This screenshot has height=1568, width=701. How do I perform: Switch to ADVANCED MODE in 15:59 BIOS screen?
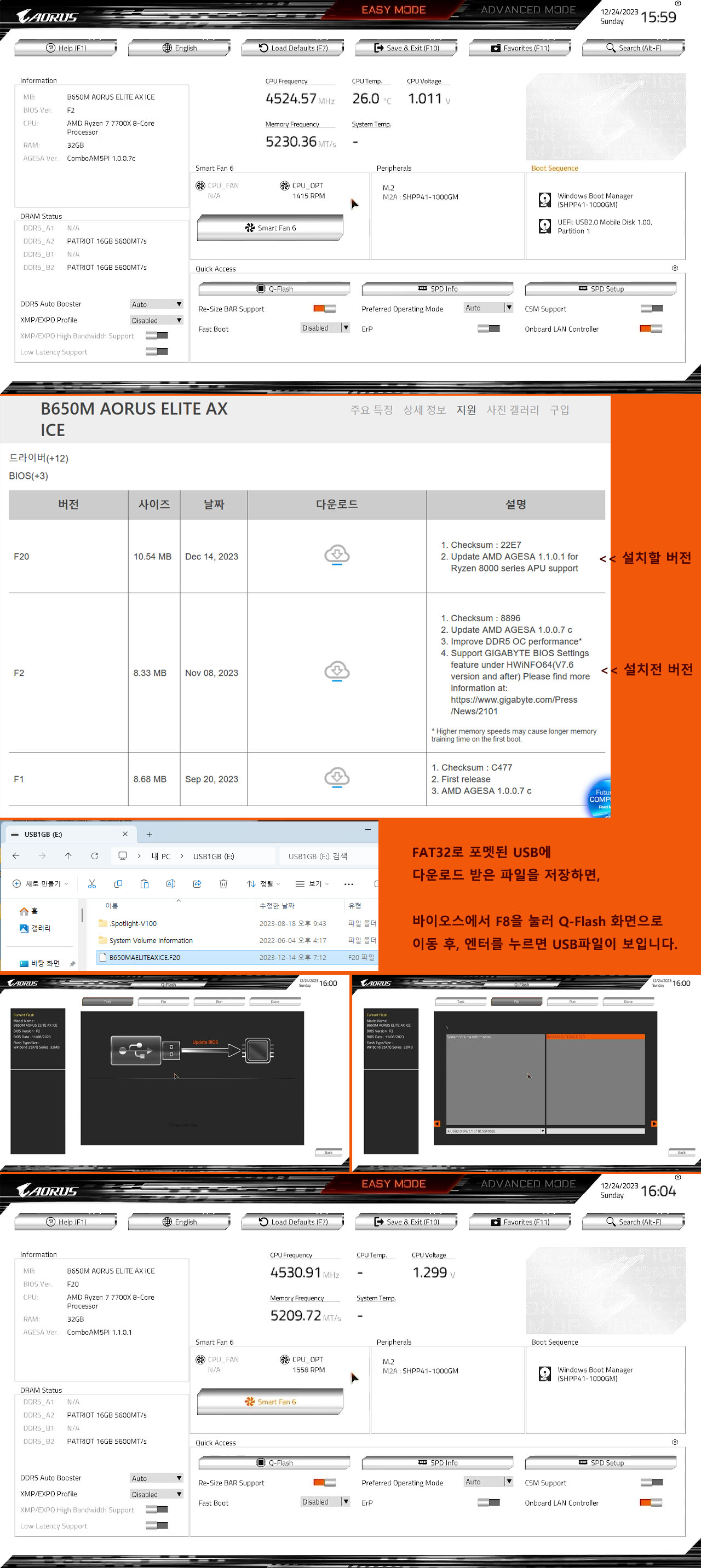[528, 10]
